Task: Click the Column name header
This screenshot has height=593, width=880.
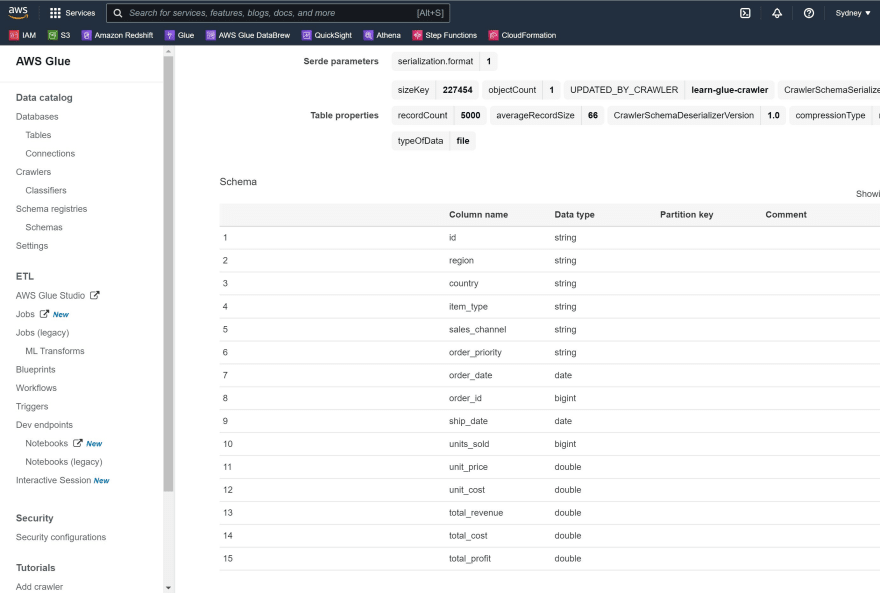Action: point(478,215)
